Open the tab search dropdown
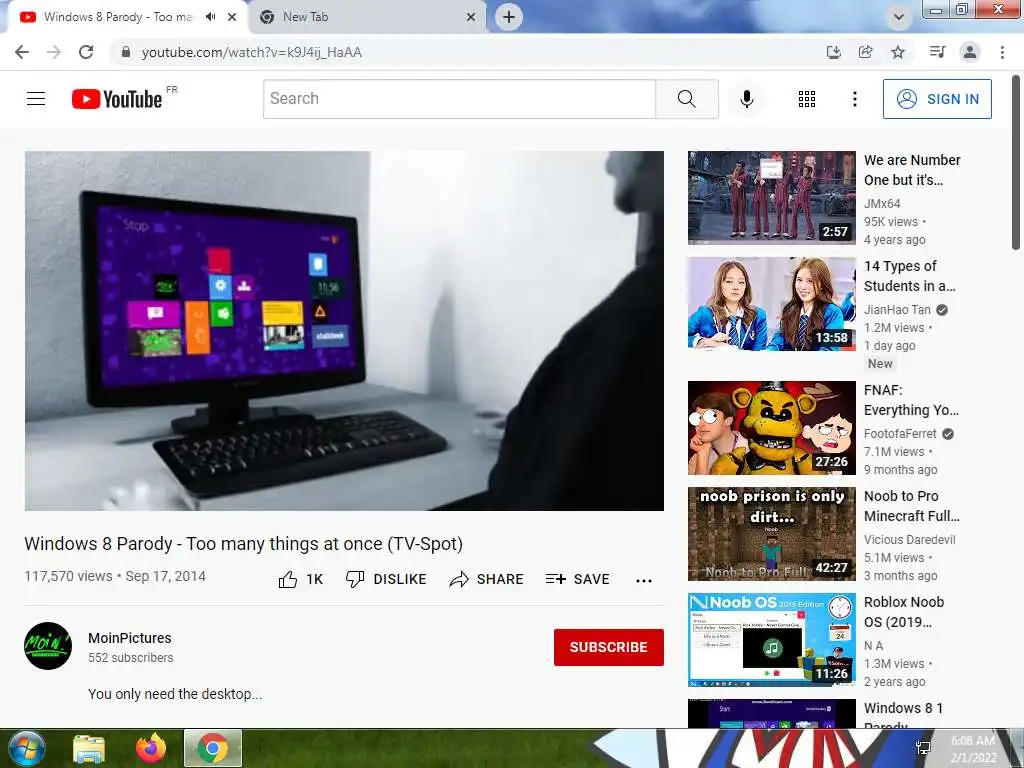The width and height of the screenshot is (1024, 768). tap(899, 17)
